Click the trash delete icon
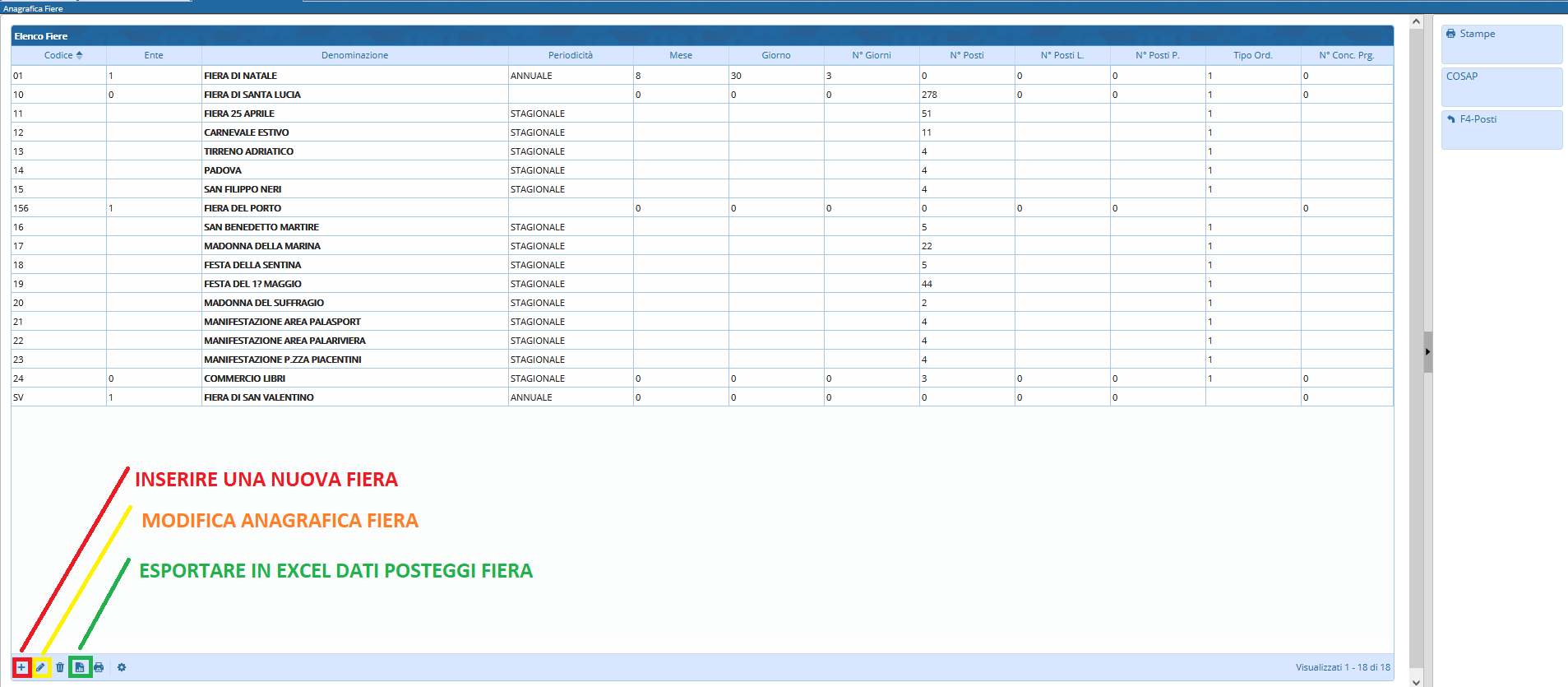Screen dimensions: 1568x687 pyautogui.click(x=60, y=667)
